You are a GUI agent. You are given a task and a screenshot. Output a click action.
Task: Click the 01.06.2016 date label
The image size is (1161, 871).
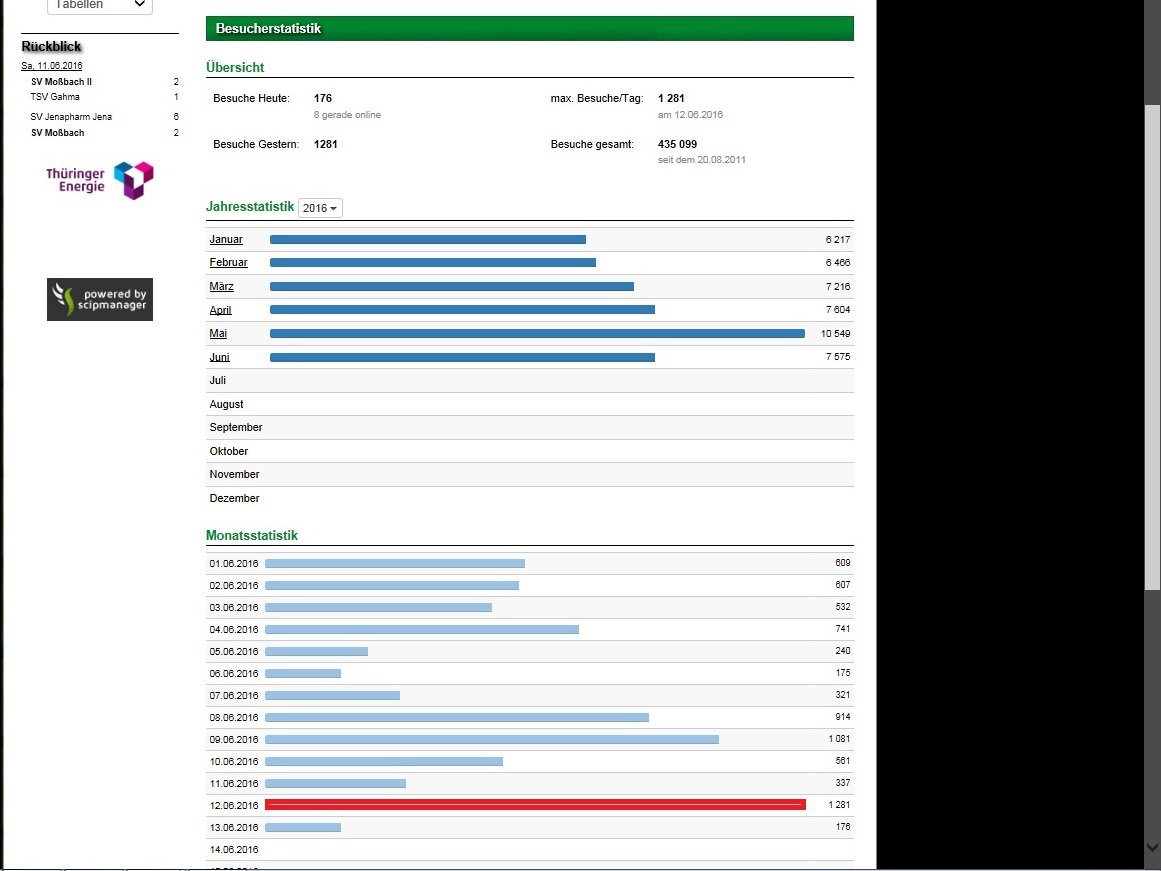point(234,564)
